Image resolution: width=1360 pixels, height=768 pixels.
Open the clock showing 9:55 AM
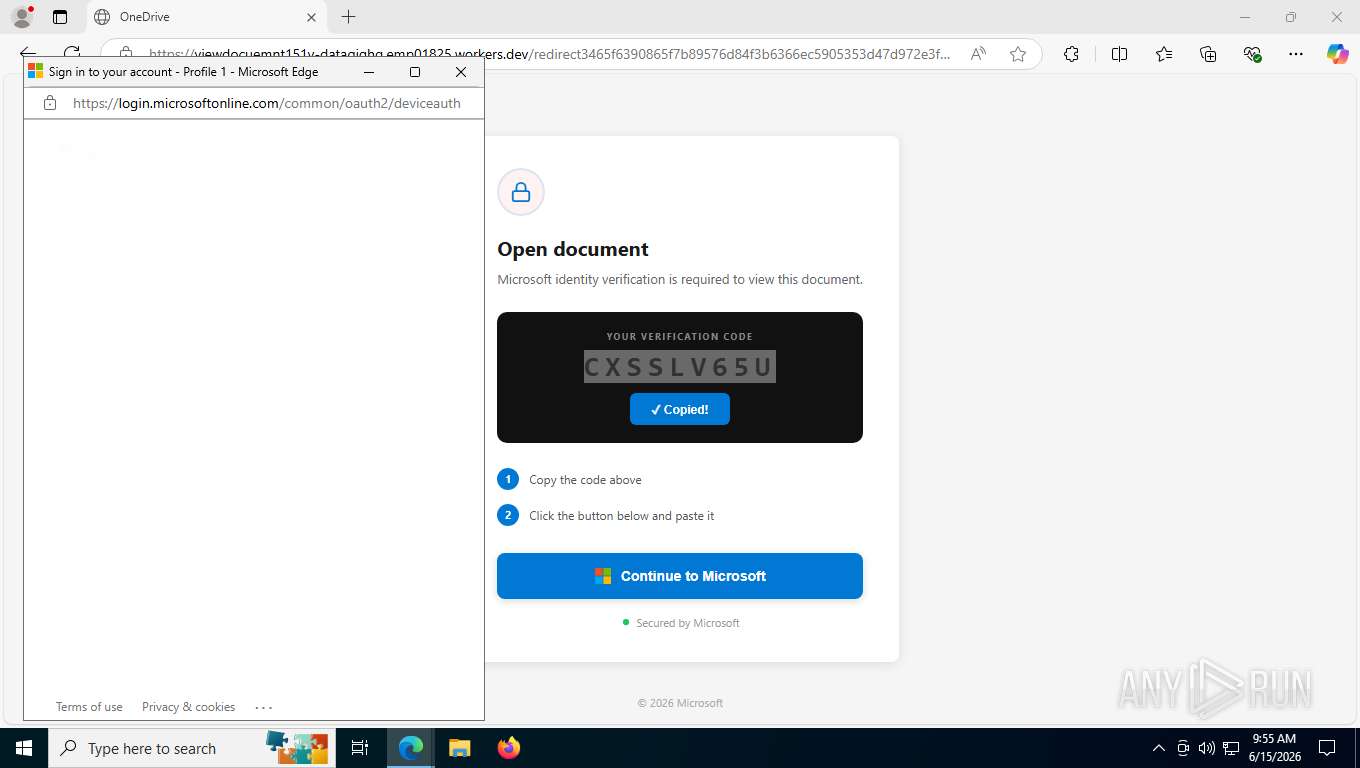1275,748
